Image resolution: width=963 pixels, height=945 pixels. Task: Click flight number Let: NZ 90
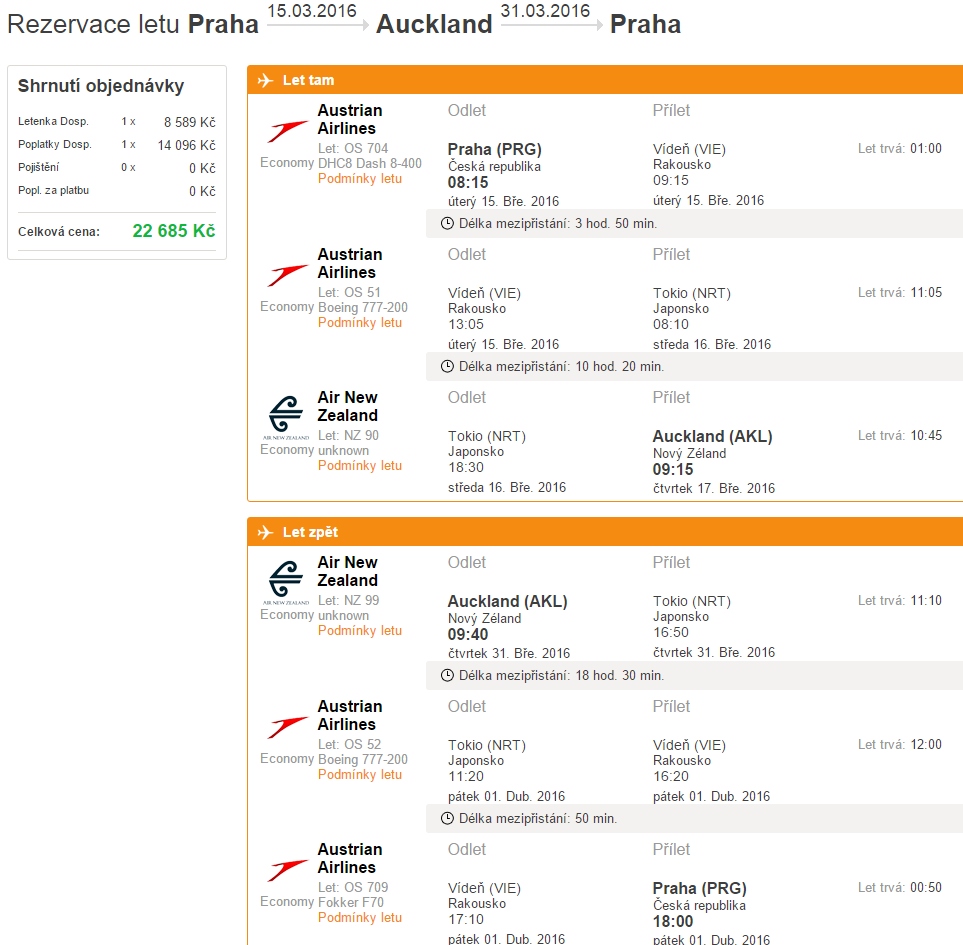click(x=348, y=435)
